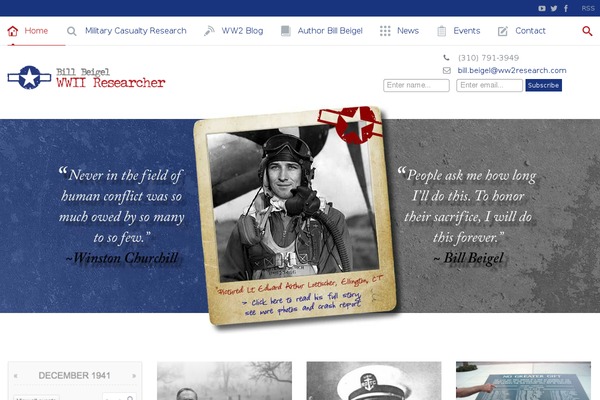Open site search with red magnifier icon
Screen dimensions: 600x400
(x=587, y=31)
